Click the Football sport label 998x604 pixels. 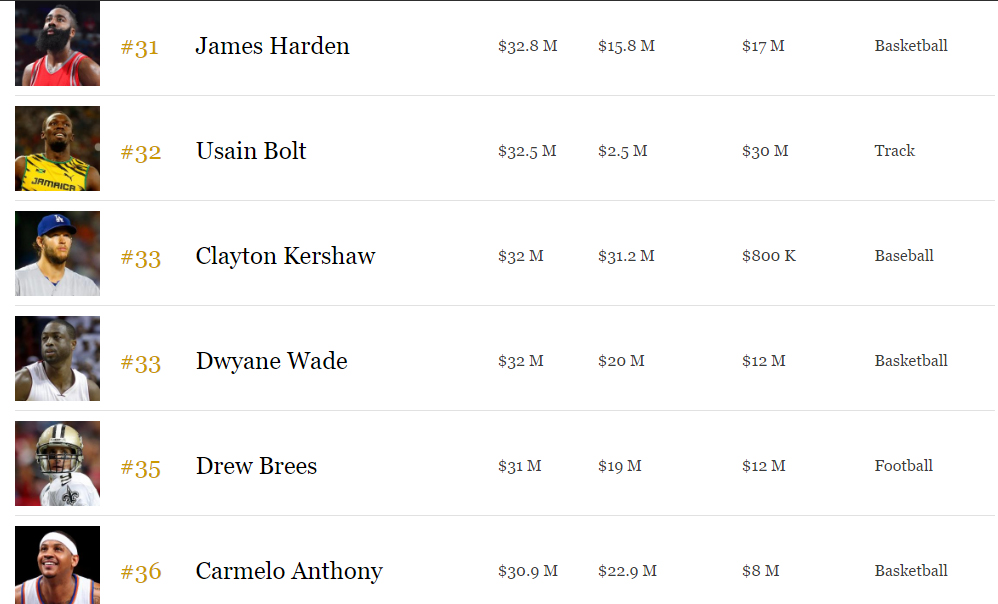pyautogui.click(x=903, y=466)
